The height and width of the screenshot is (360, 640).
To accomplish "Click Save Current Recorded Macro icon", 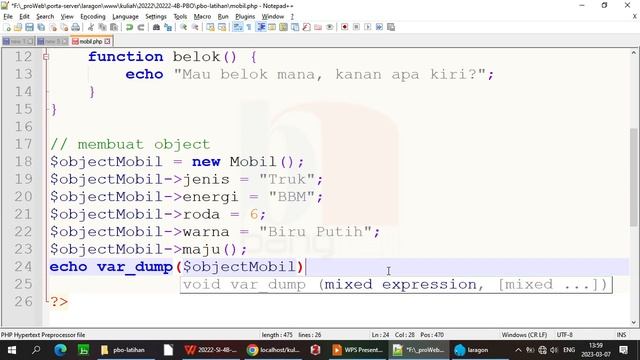I will point(391,27).
